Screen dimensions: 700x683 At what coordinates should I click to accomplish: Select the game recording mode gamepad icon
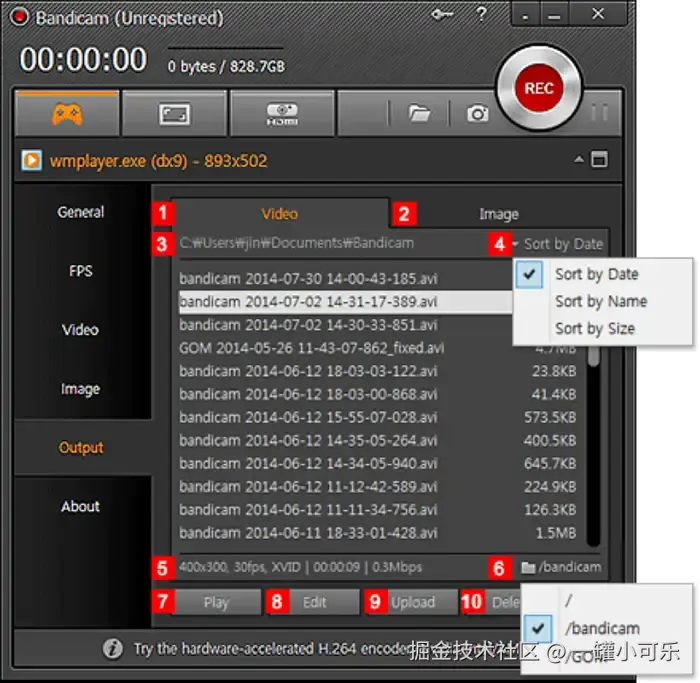(x=67, y=114)
